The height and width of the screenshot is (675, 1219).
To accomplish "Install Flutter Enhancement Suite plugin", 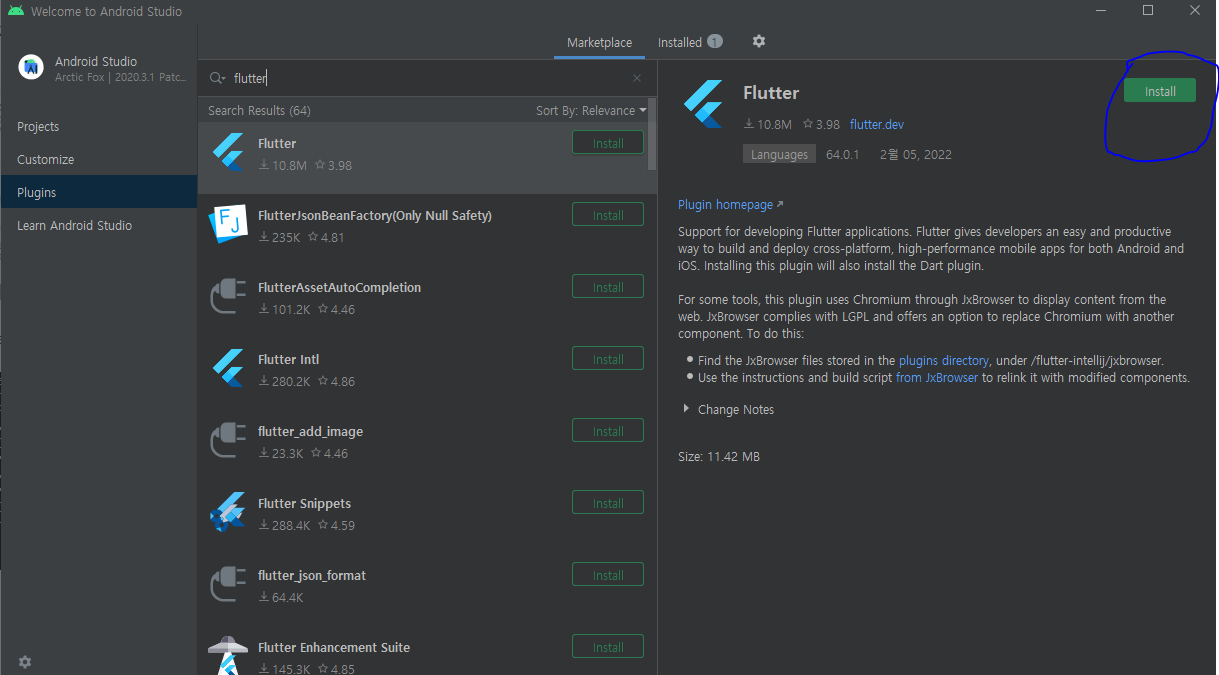I will [x=608, y=647].
